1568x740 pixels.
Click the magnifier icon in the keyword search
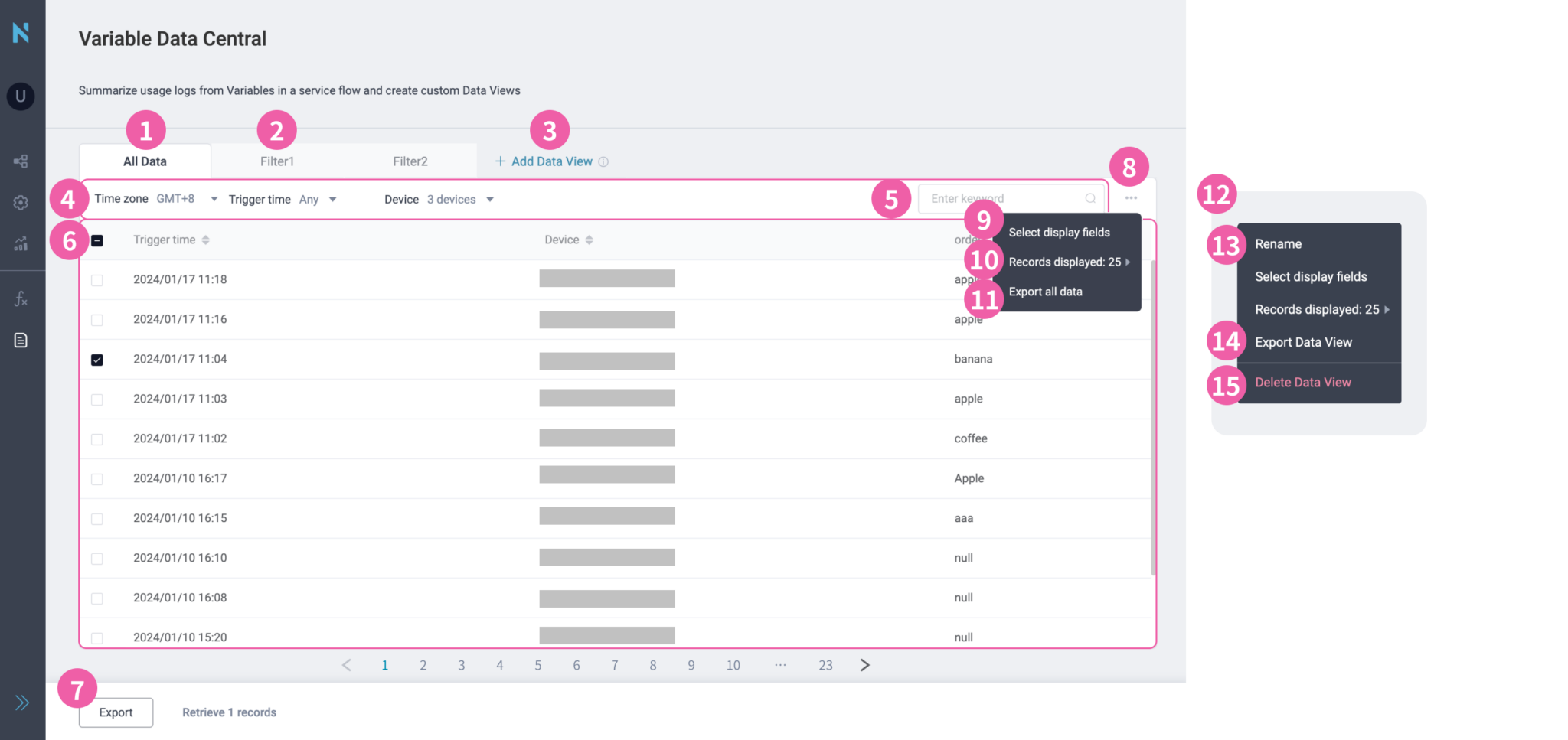click(x=1090, y=198)
